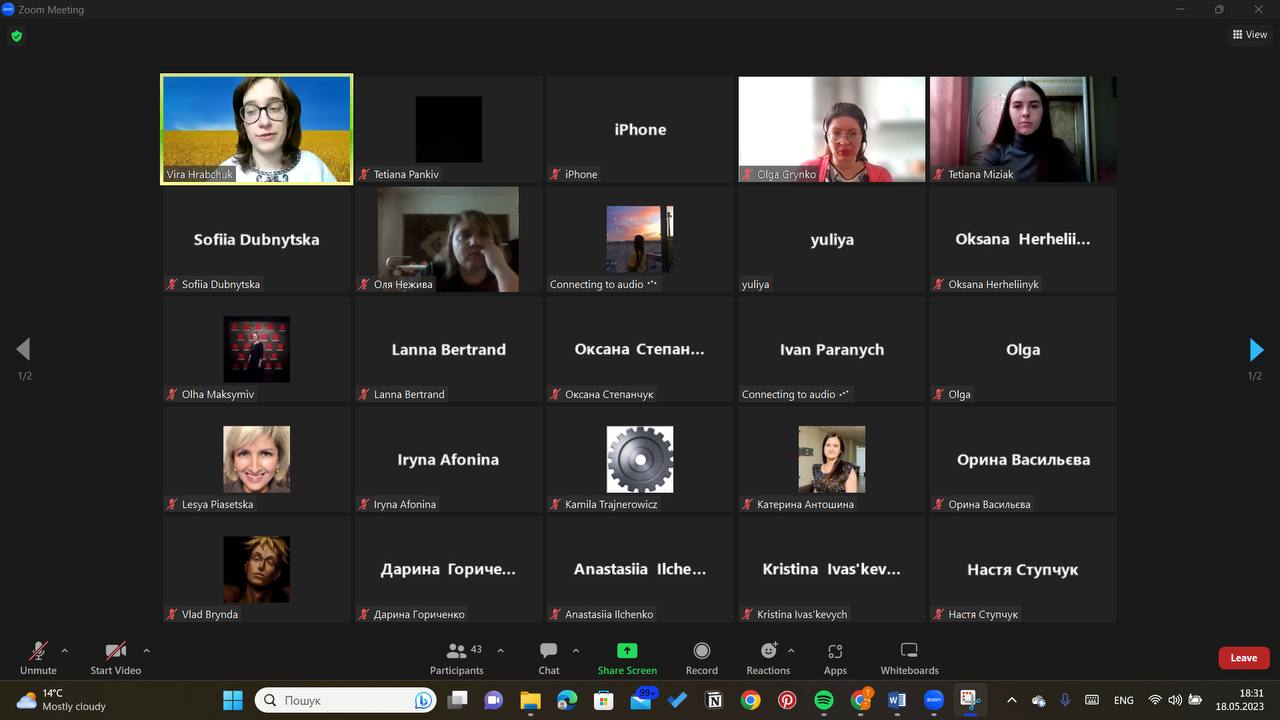Expand the Participants options chevron

point(501,650)
